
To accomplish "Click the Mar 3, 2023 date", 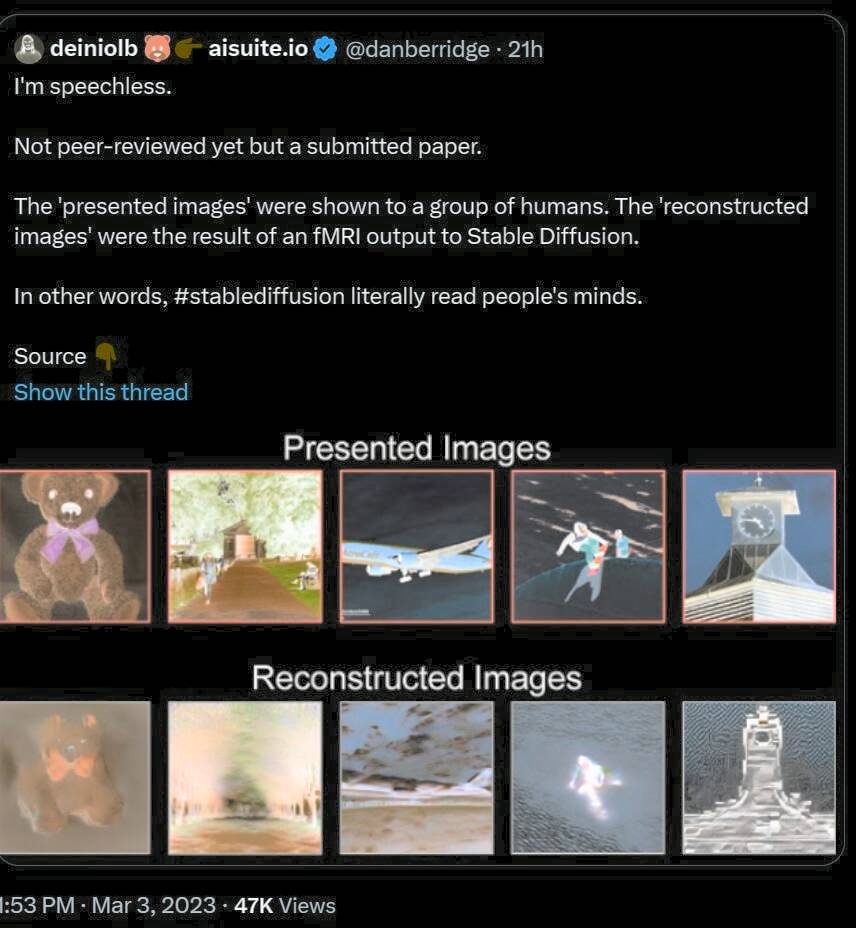I will pyautogui.click(x=154, y=906).
